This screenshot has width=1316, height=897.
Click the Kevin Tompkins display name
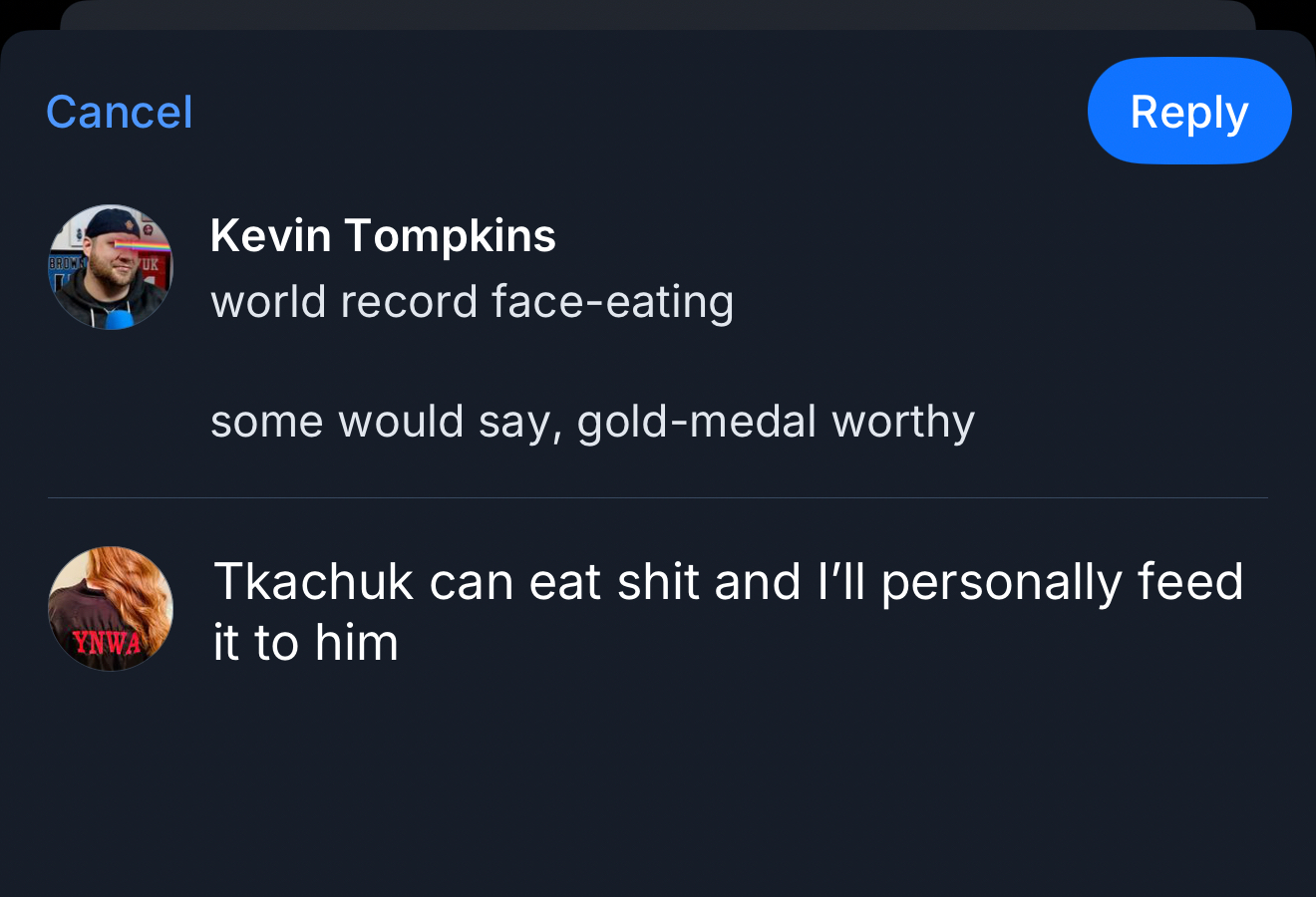(383, 236)
